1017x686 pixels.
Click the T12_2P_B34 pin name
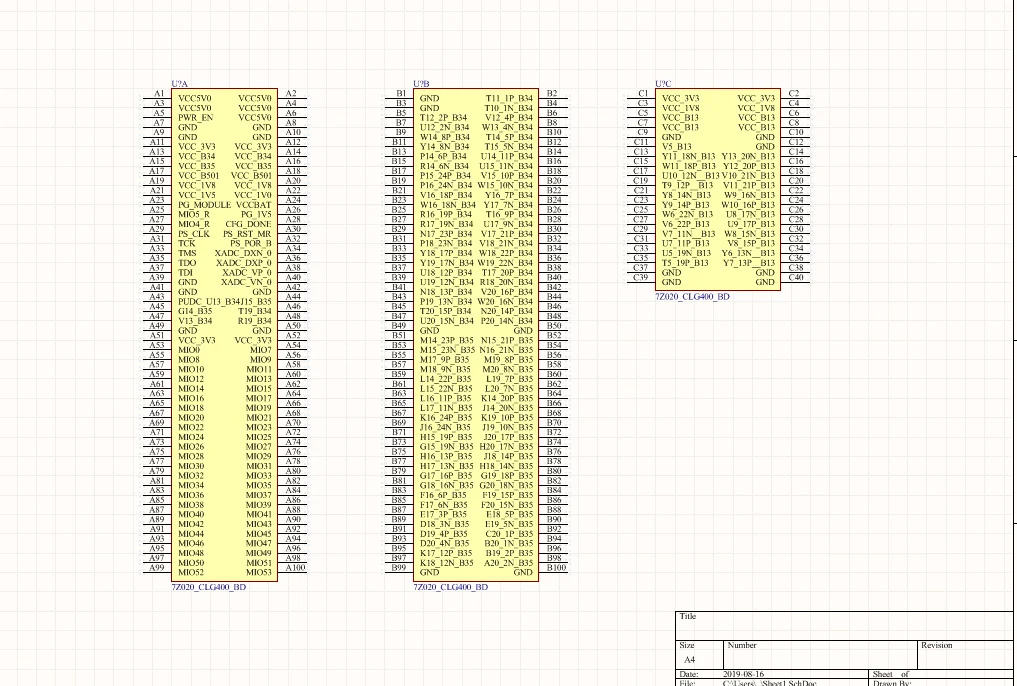tap(443, 117)
